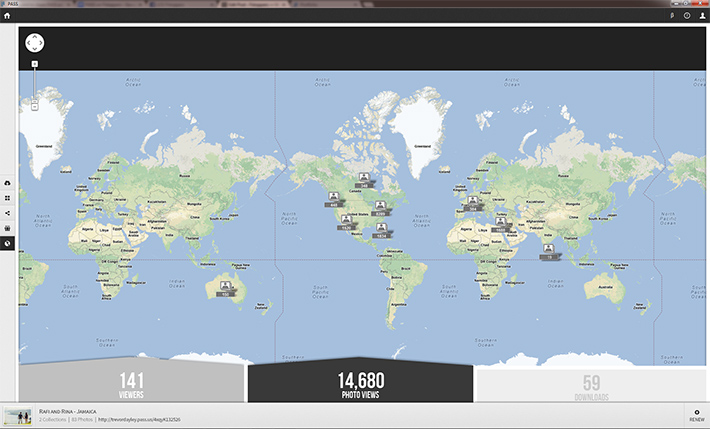
Task: Click the Renew button
Action: click(696, 415)
